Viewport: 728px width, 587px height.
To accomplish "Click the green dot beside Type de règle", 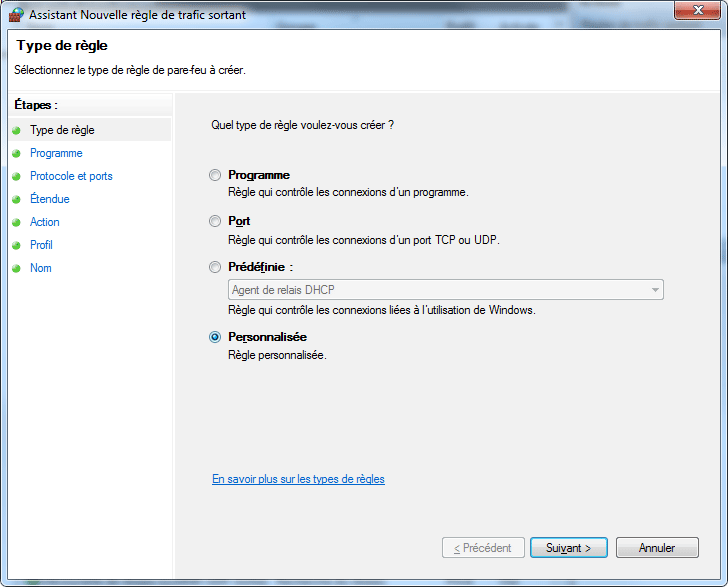I will pyautogui.click(x=16, y=130).
